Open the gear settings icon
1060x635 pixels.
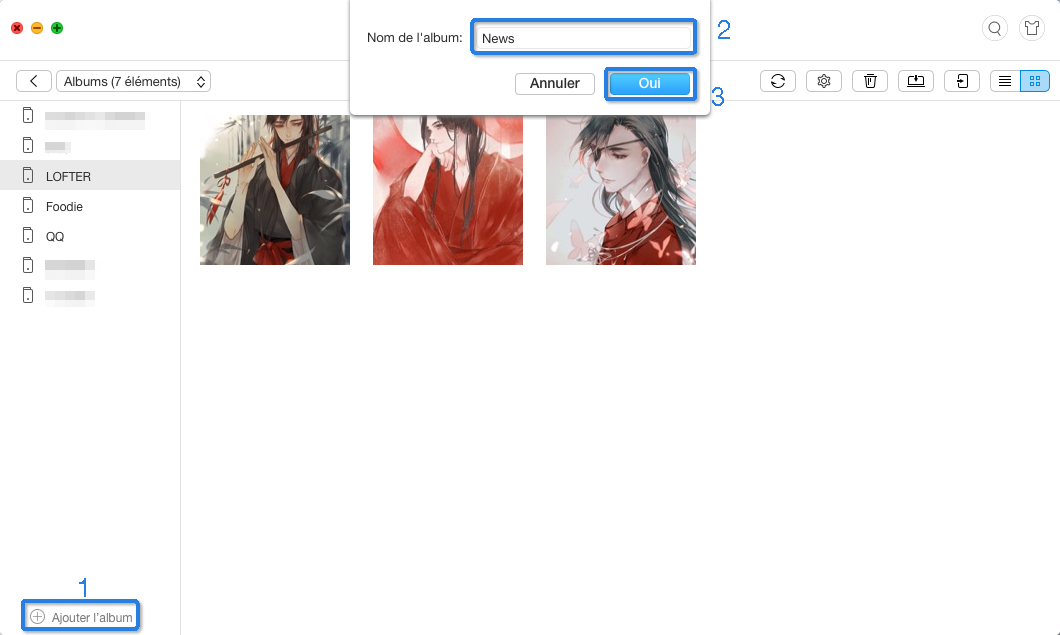(x=823, y=81)
